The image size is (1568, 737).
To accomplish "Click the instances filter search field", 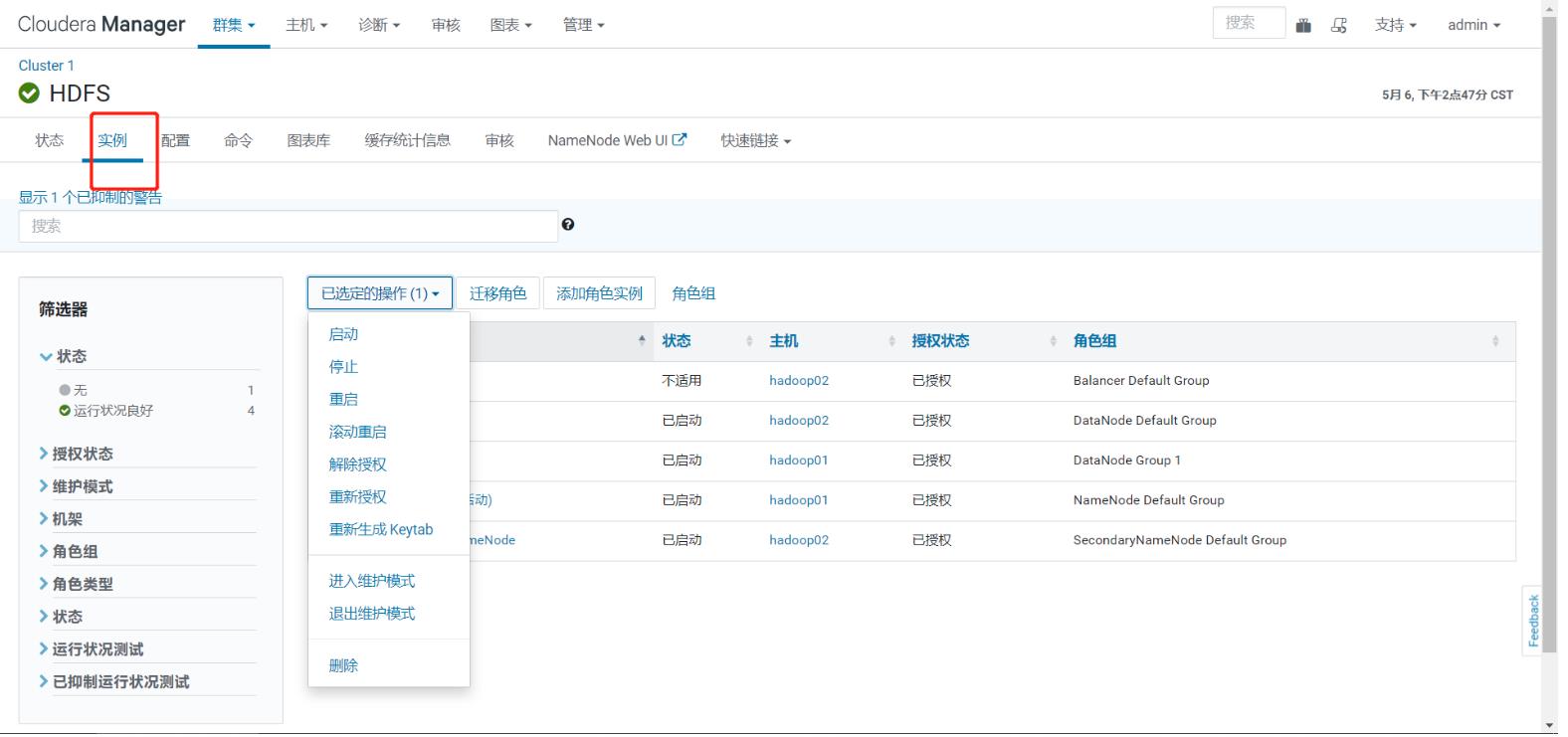I will 289,226.
